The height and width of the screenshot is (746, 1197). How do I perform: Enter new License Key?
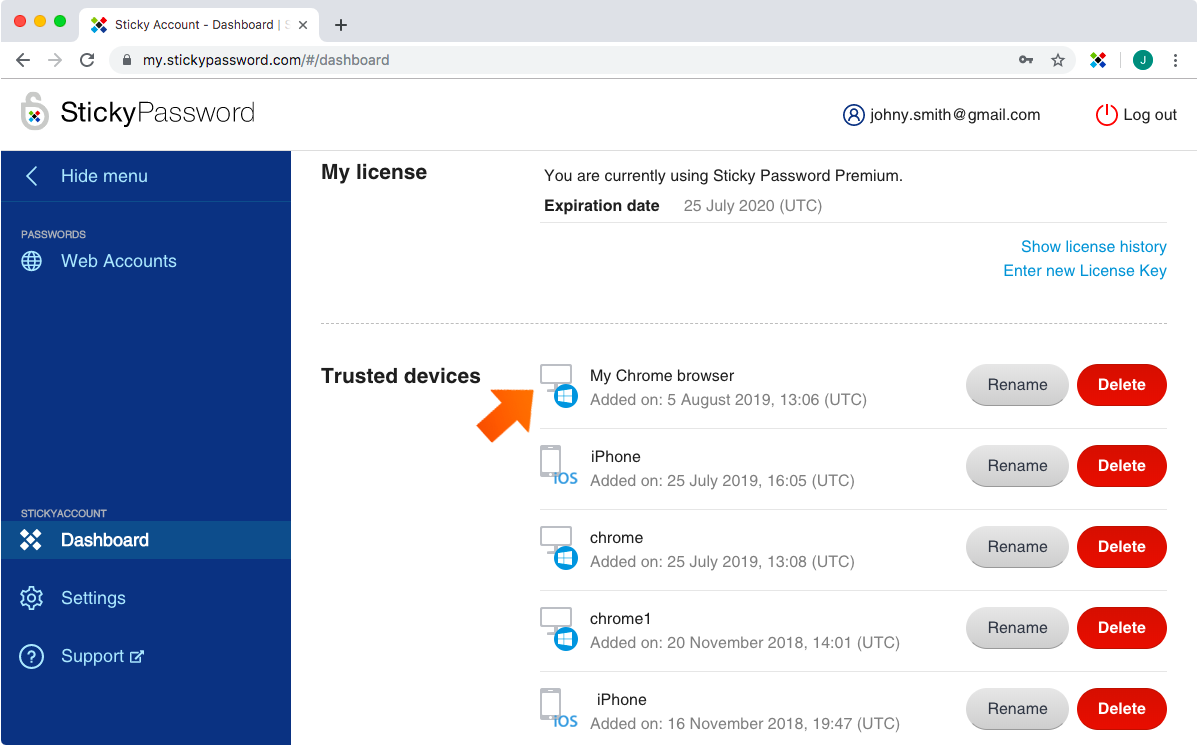(1084, 270)
